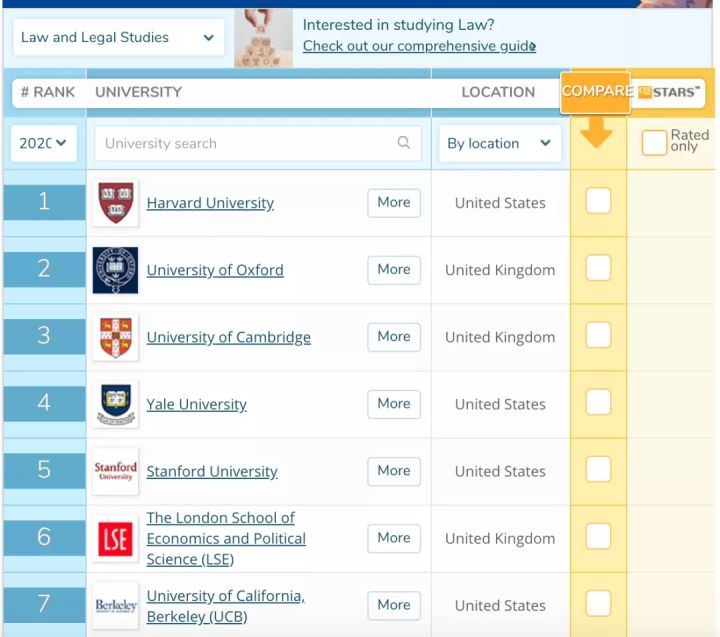Image resolution: width=720 pixels, height=637 pixels.
Task: Click the University of Oxford crest logo
Action: (115, 270)
